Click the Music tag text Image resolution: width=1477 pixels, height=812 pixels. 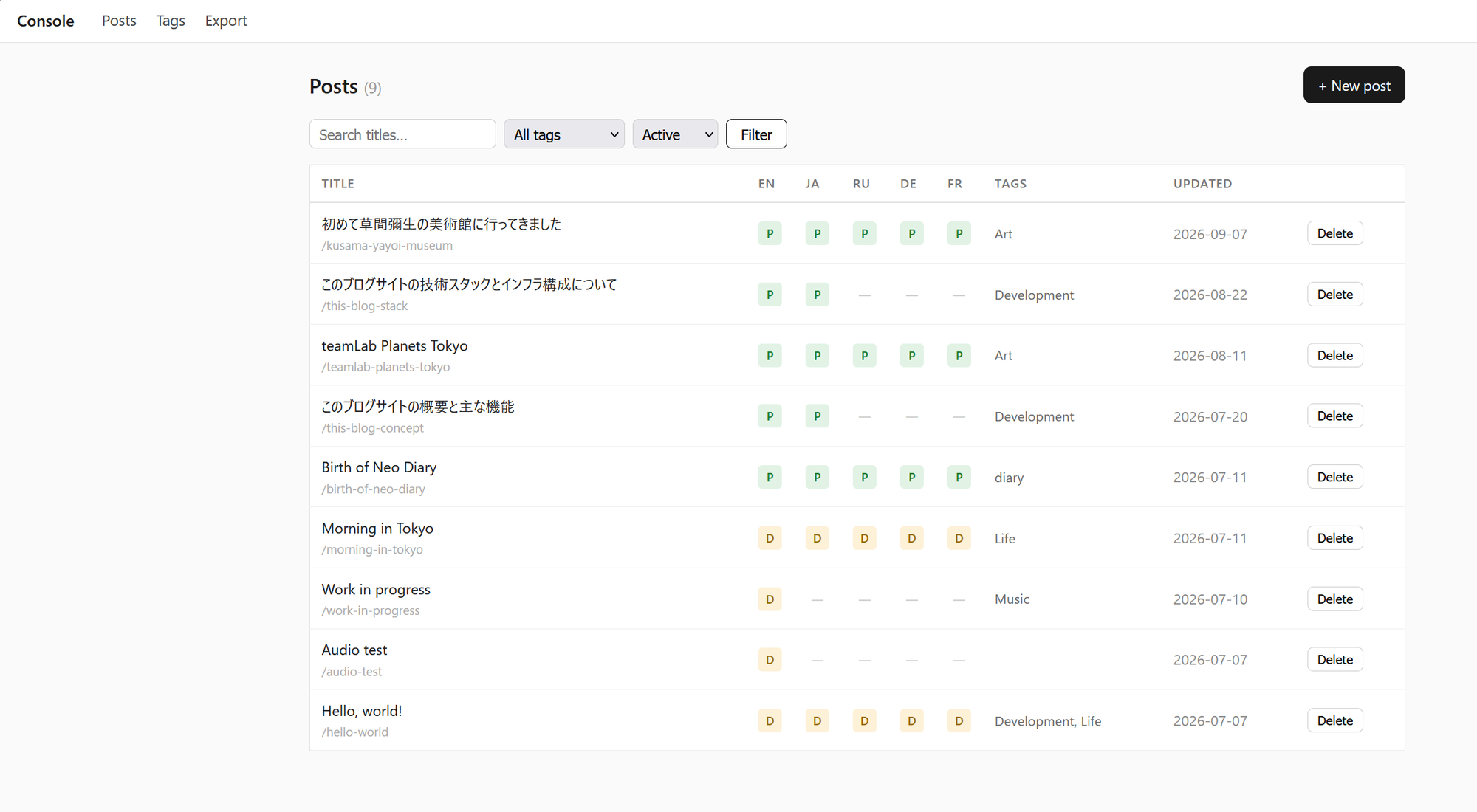pos(1012,599)
